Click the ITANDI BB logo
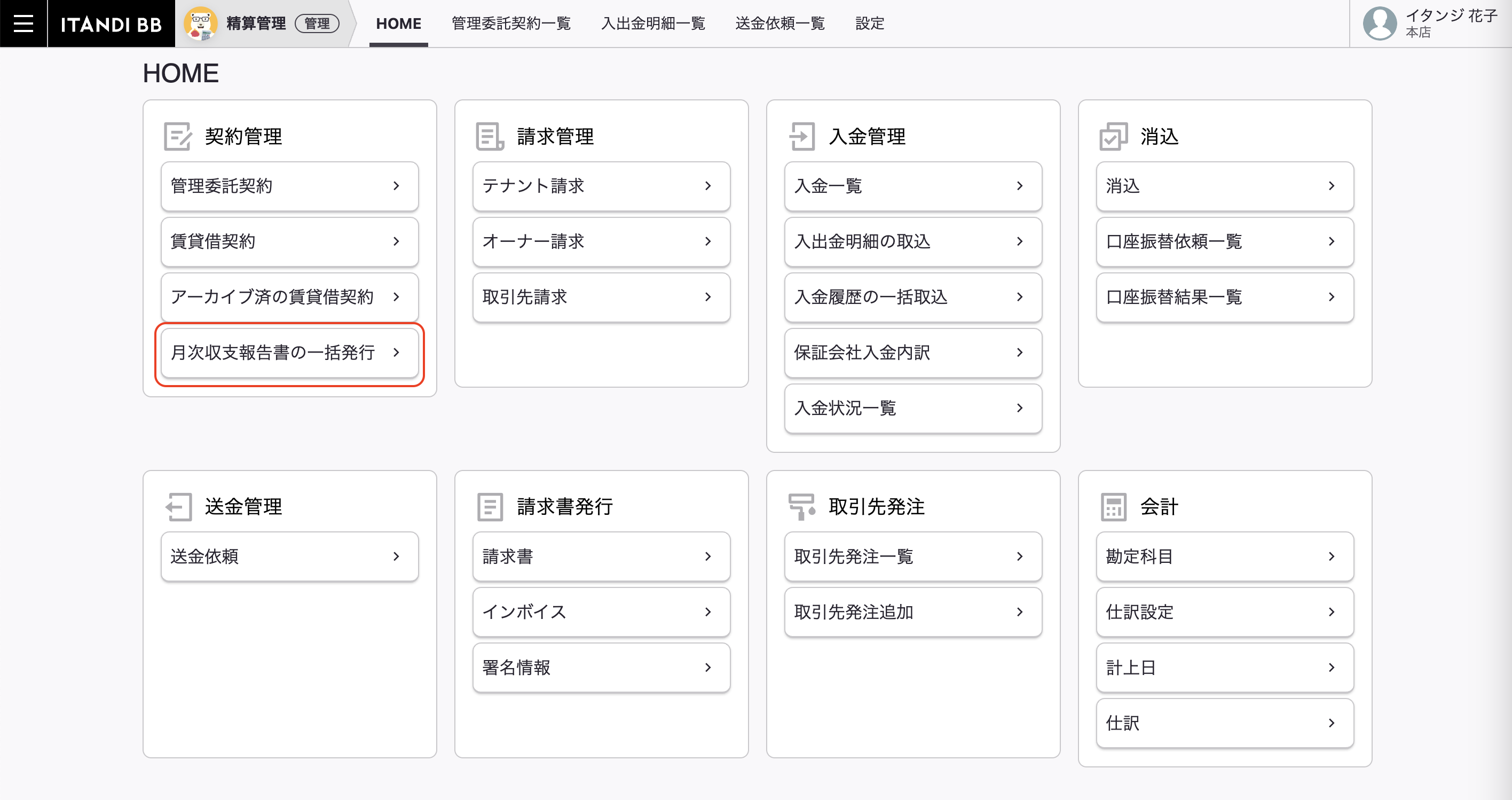This screenshot has width=1512, height=800. [111, 24]
